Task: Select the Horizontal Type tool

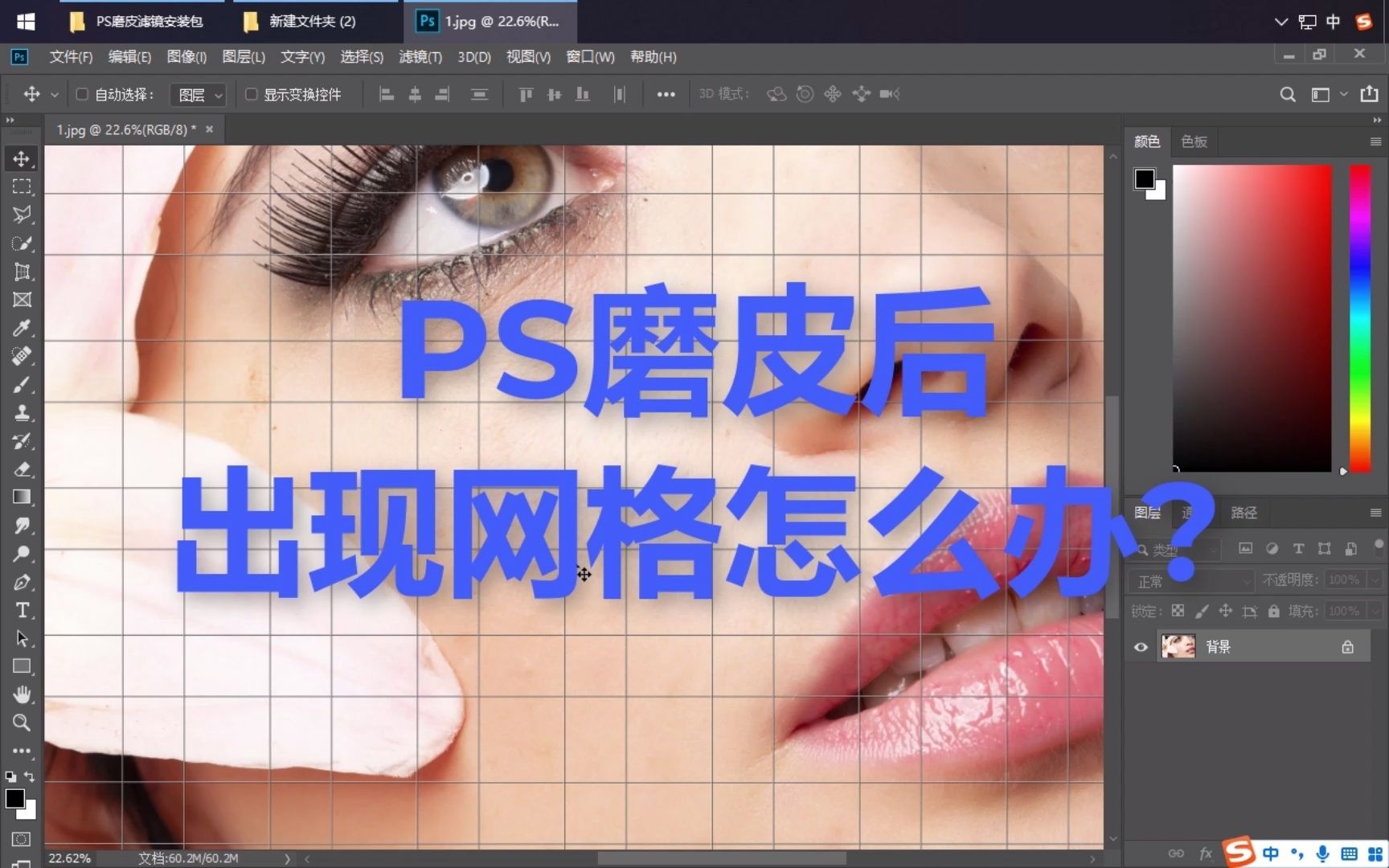Action: click(20, 611)
